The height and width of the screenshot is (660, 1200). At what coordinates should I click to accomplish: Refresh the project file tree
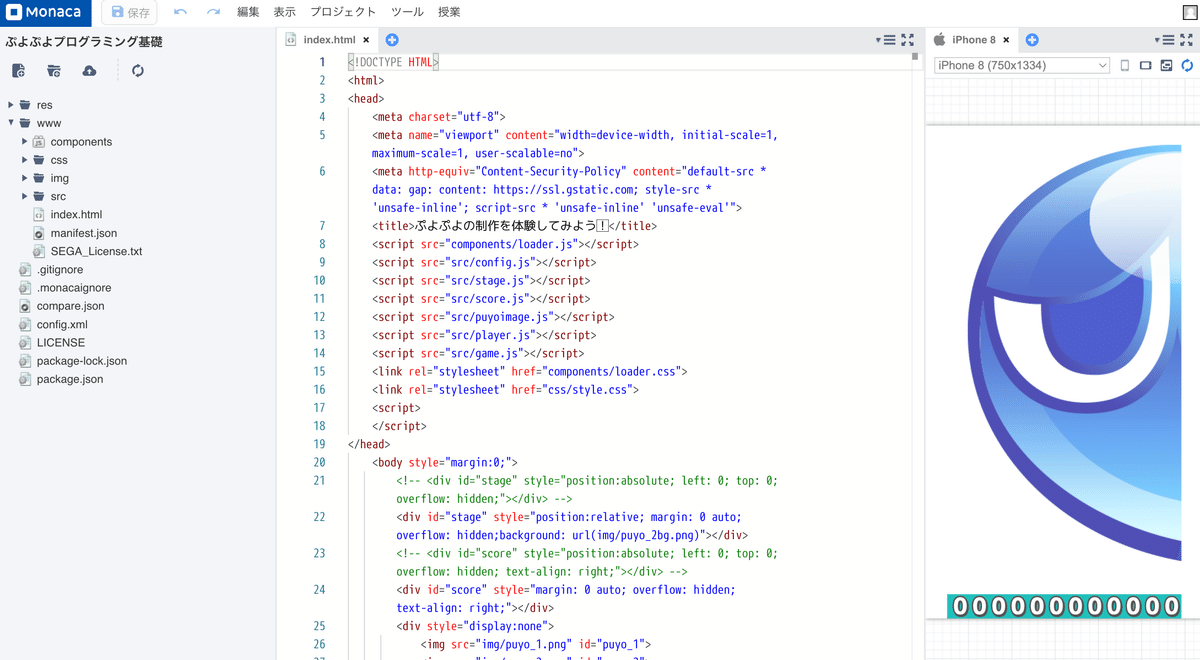tap(138, 71)
